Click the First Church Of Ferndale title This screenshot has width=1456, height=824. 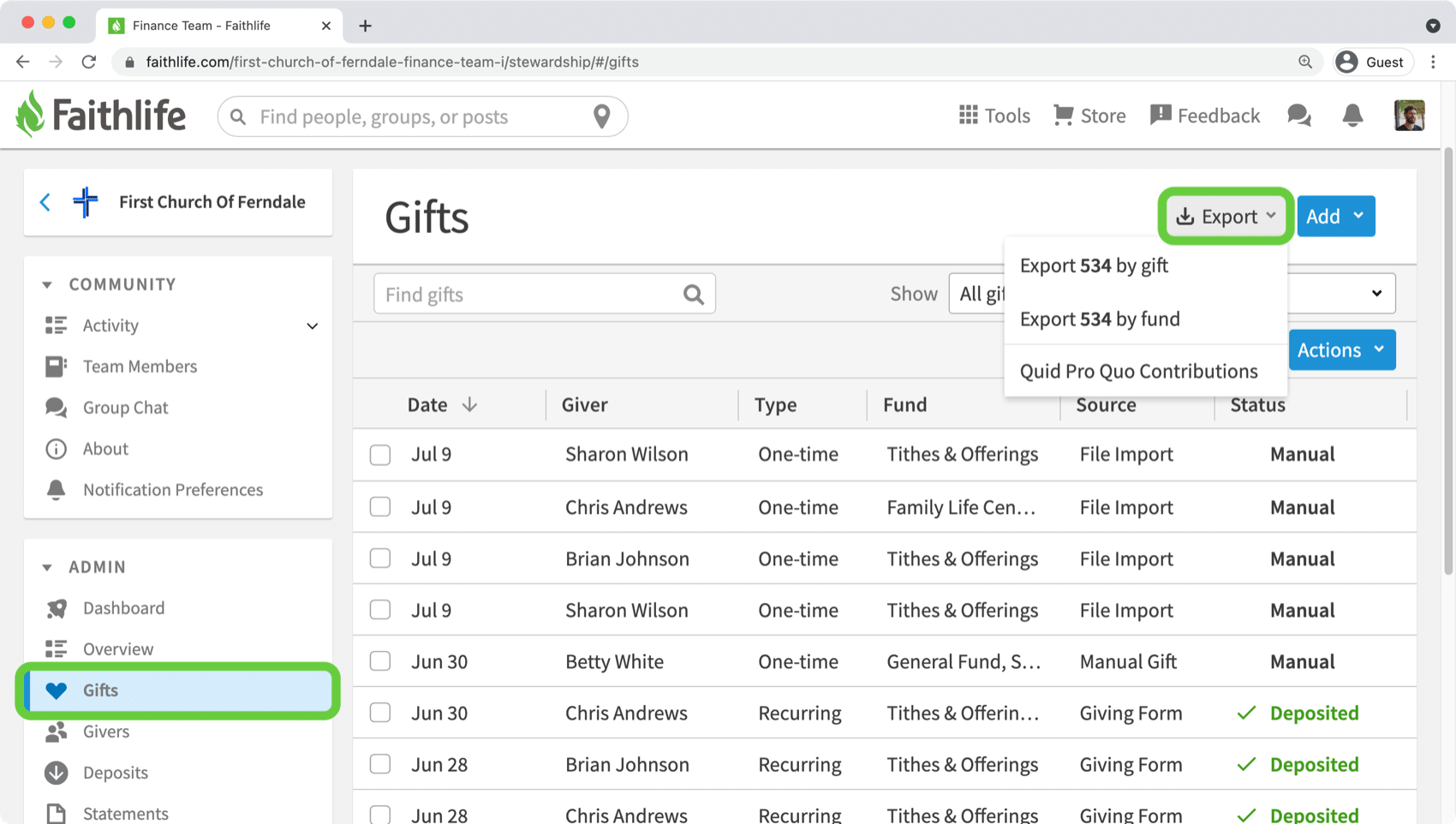pos(212,202)
